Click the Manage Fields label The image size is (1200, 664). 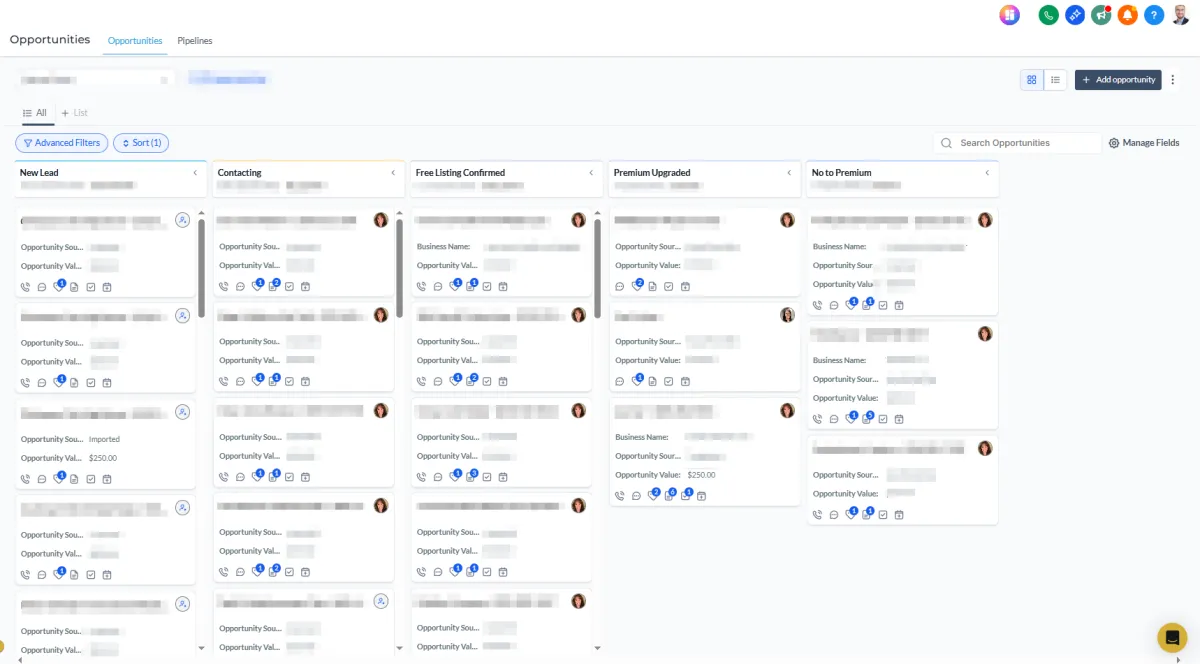point(1151,143)
